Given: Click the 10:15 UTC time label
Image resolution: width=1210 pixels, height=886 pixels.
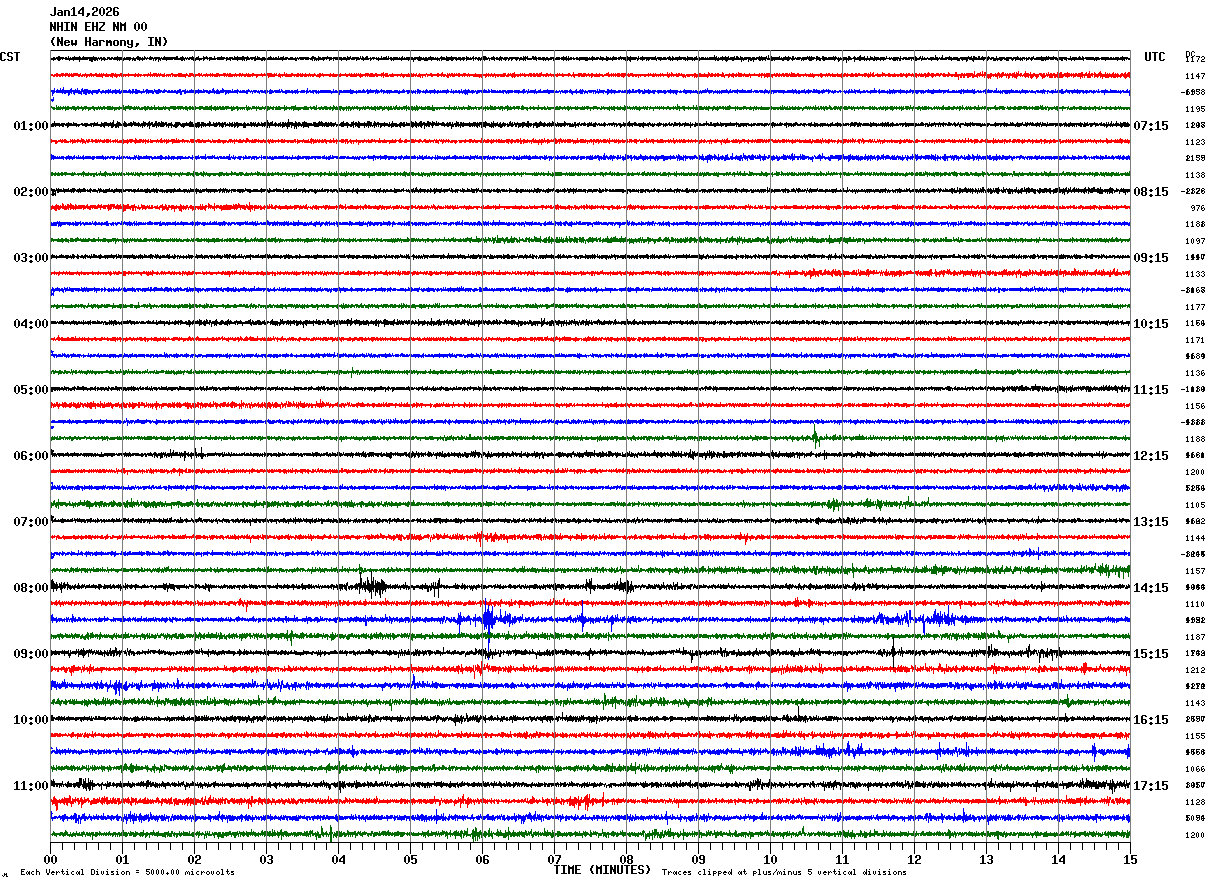Looking at the screenshot, I should tap(1151, 324).
